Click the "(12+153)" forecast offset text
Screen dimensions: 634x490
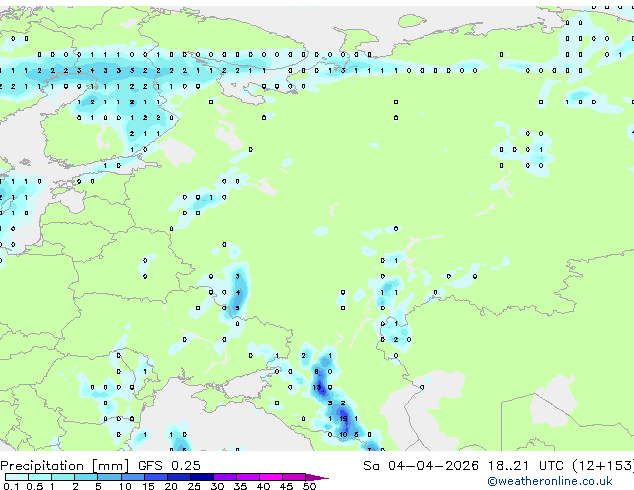603,466
